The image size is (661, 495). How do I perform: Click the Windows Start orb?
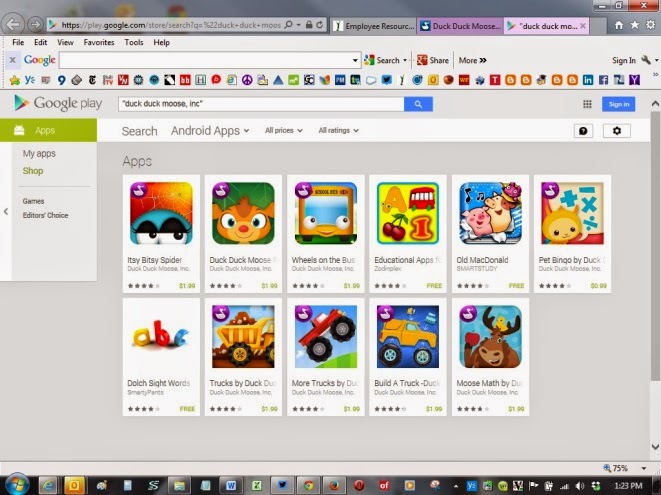pos(16,485)
